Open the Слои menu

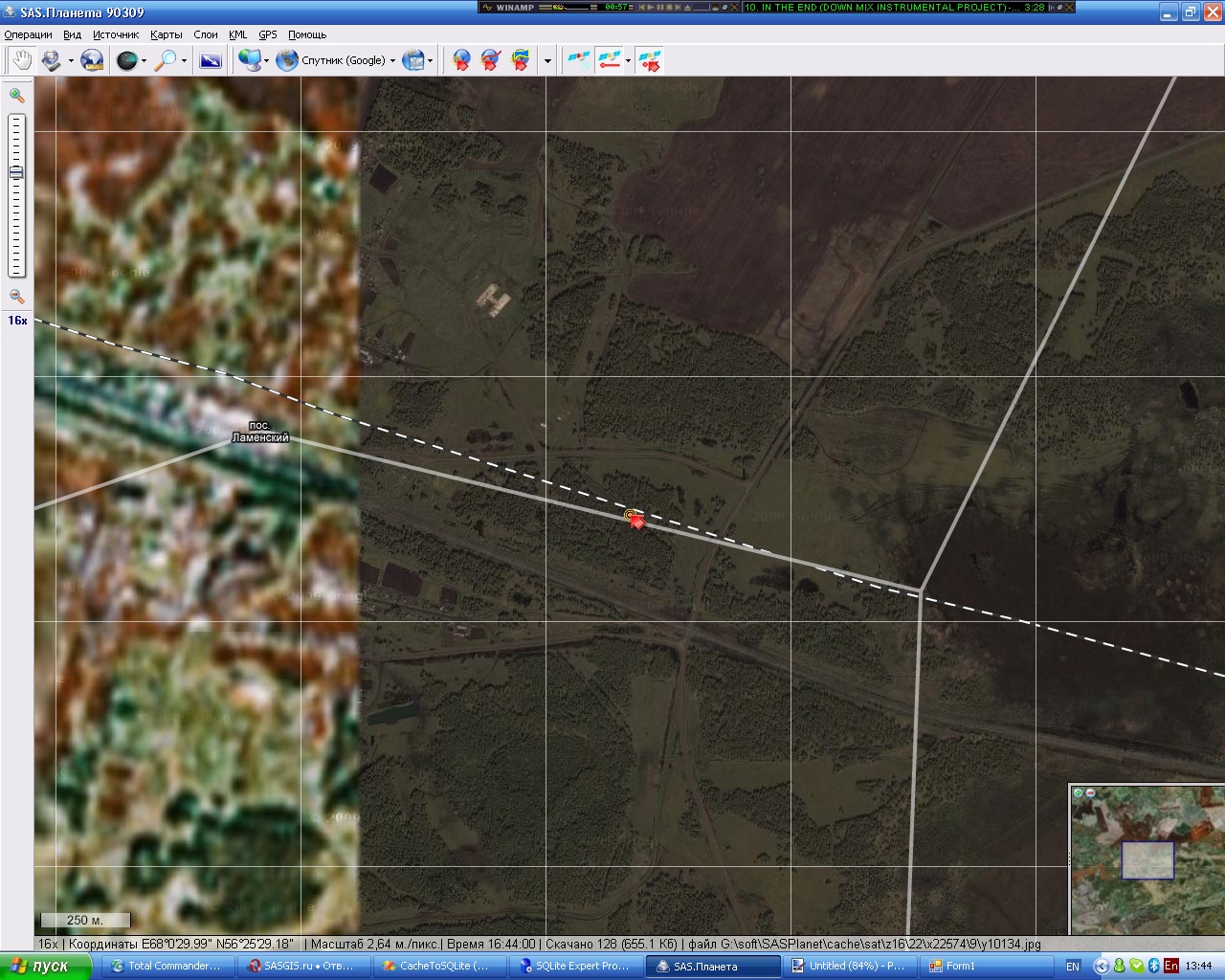206,34
